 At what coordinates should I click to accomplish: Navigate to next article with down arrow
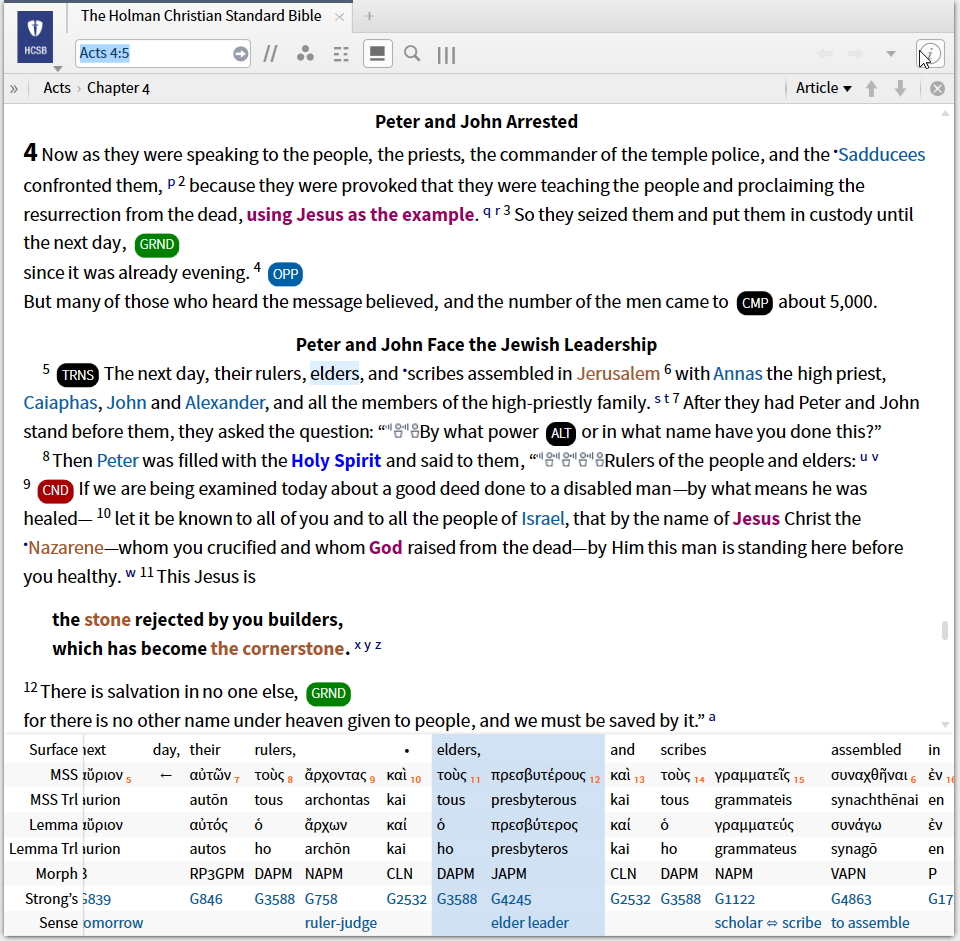pos(900,89)
